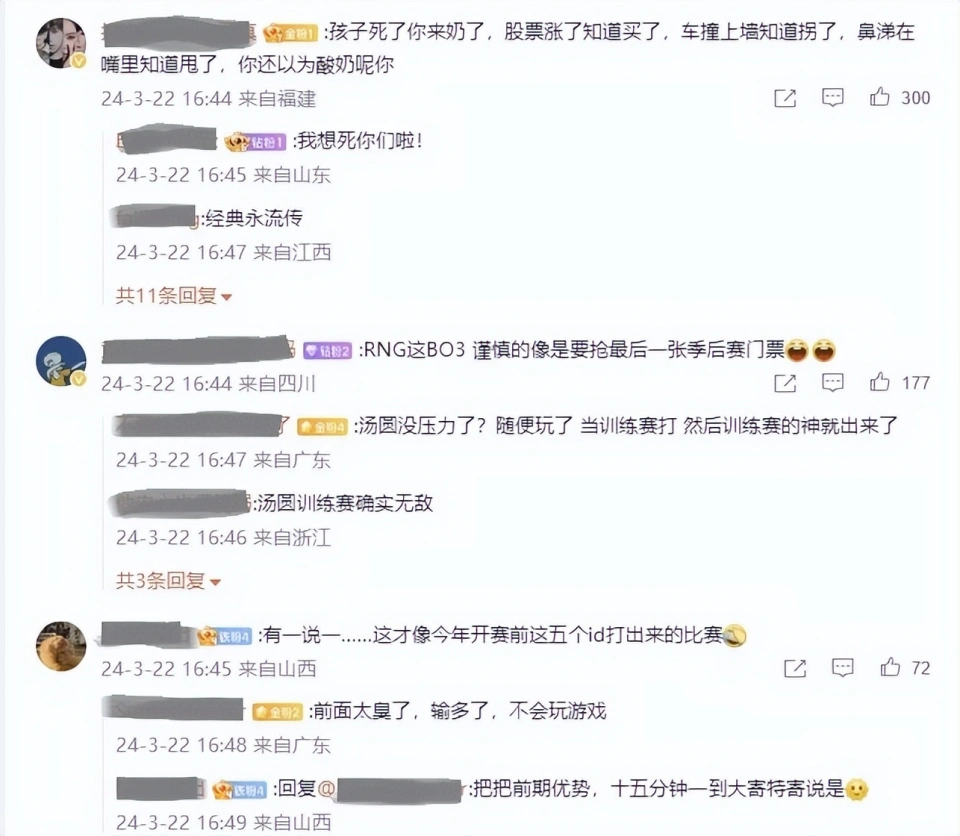This screenshot has width=960, height=836.
Task: Open the blue cartoon avatar profile
Action: pos(61,361)
